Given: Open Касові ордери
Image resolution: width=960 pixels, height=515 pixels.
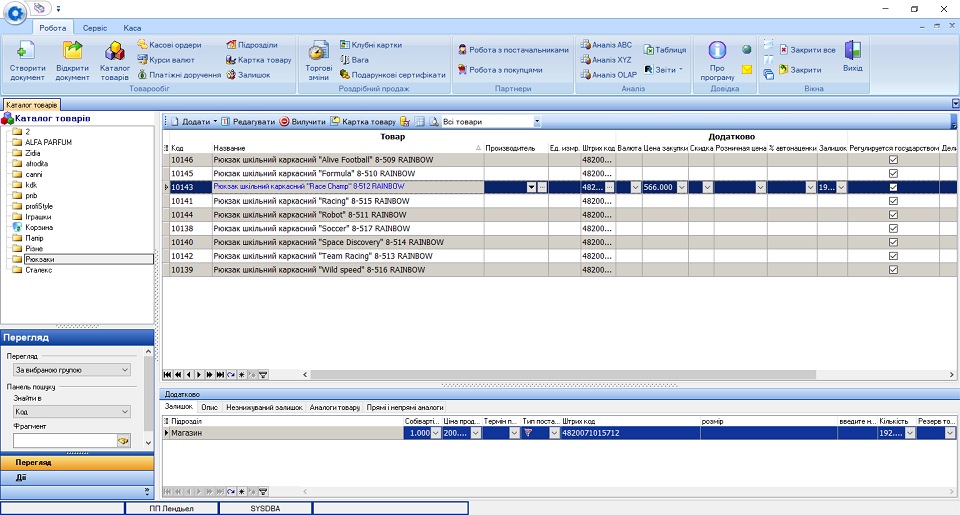Looking at the screenshot, I should point(170,45).
